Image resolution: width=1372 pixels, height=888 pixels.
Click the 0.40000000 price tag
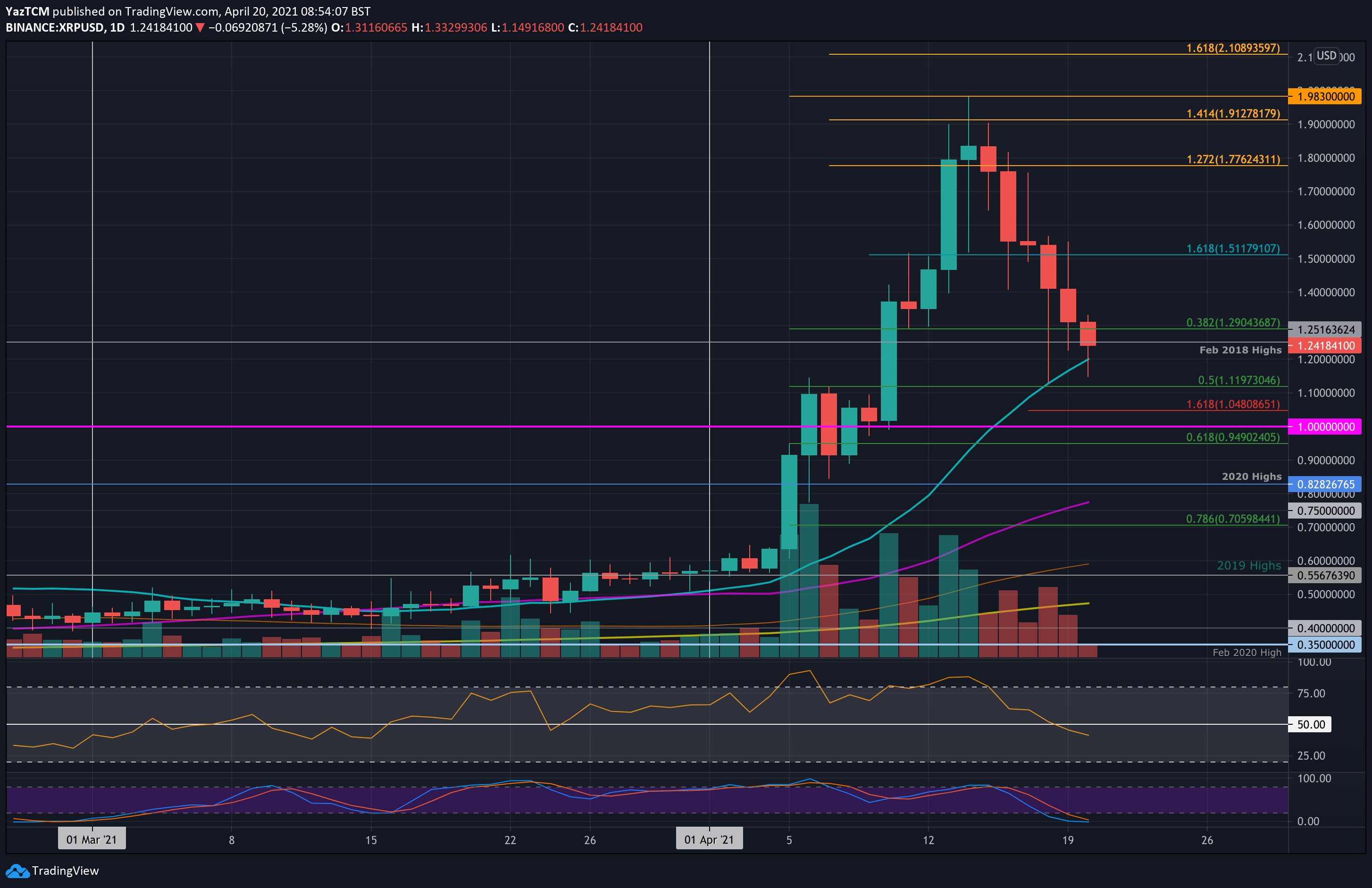coord(1325,628)
